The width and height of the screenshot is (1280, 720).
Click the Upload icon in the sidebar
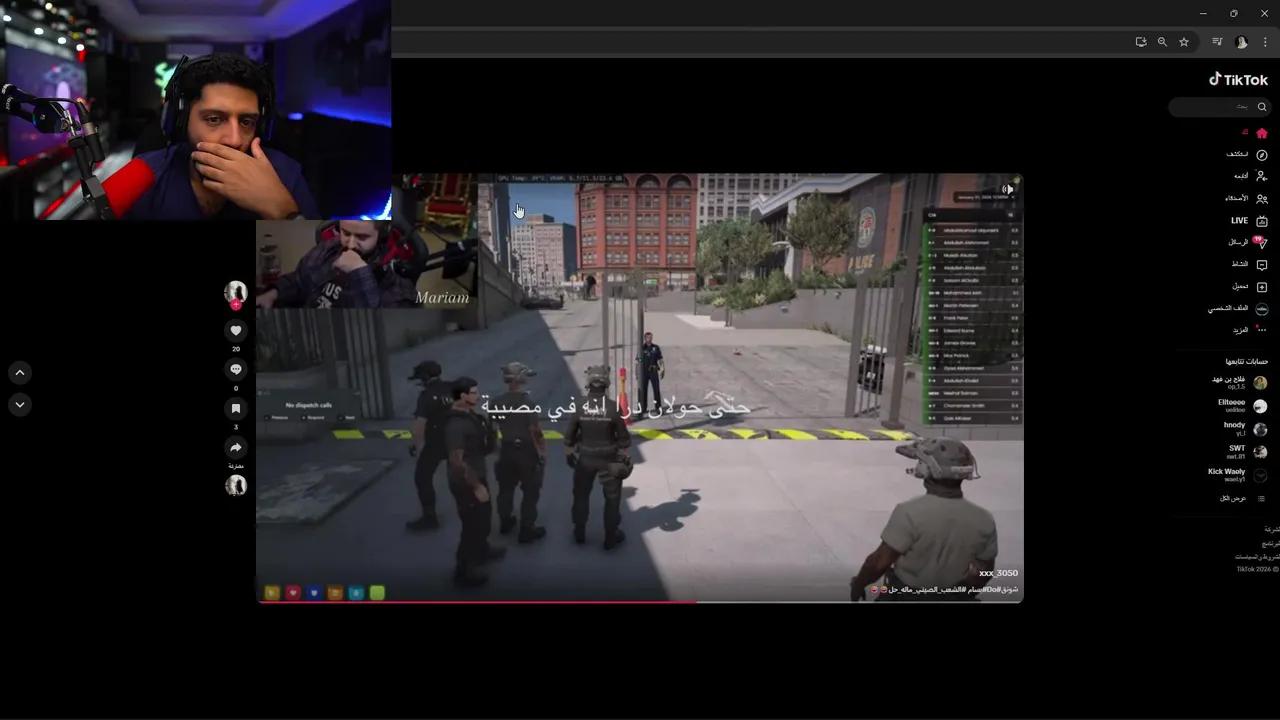1262,286
